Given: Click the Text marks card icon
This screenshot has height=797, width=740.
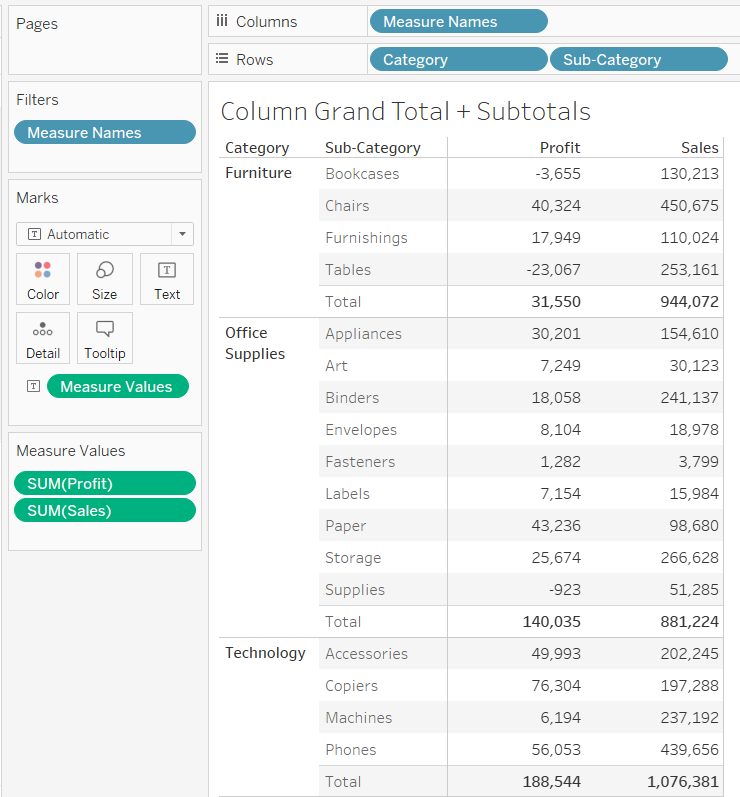Looking at the screenshot, I should (x=167, y=270).
